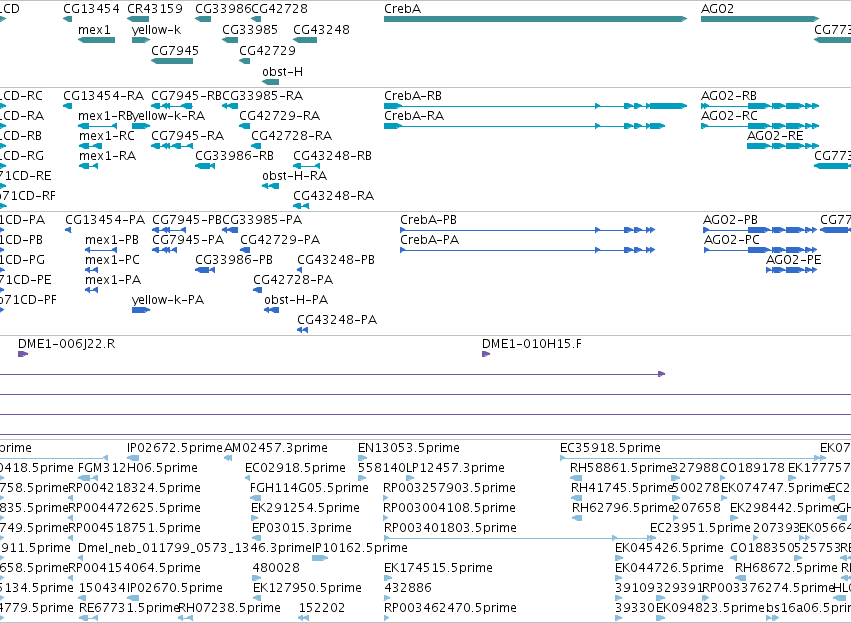
Task: Click the AGO2-RE transcript
Action: click(x=783, y=146)
